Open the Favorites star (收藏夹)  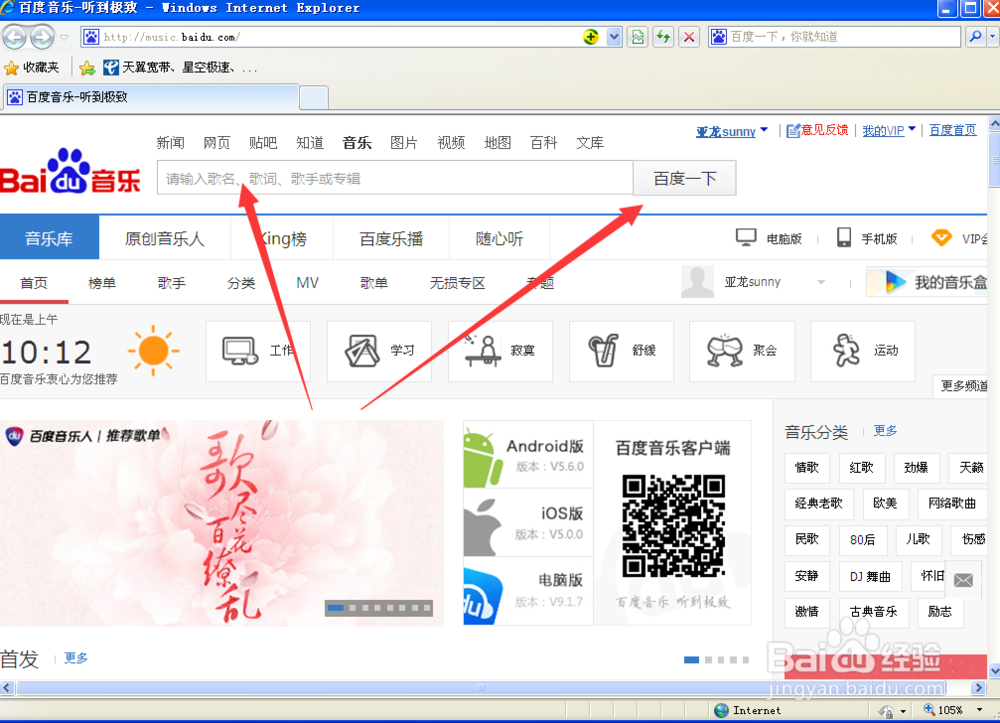point(31,67)
